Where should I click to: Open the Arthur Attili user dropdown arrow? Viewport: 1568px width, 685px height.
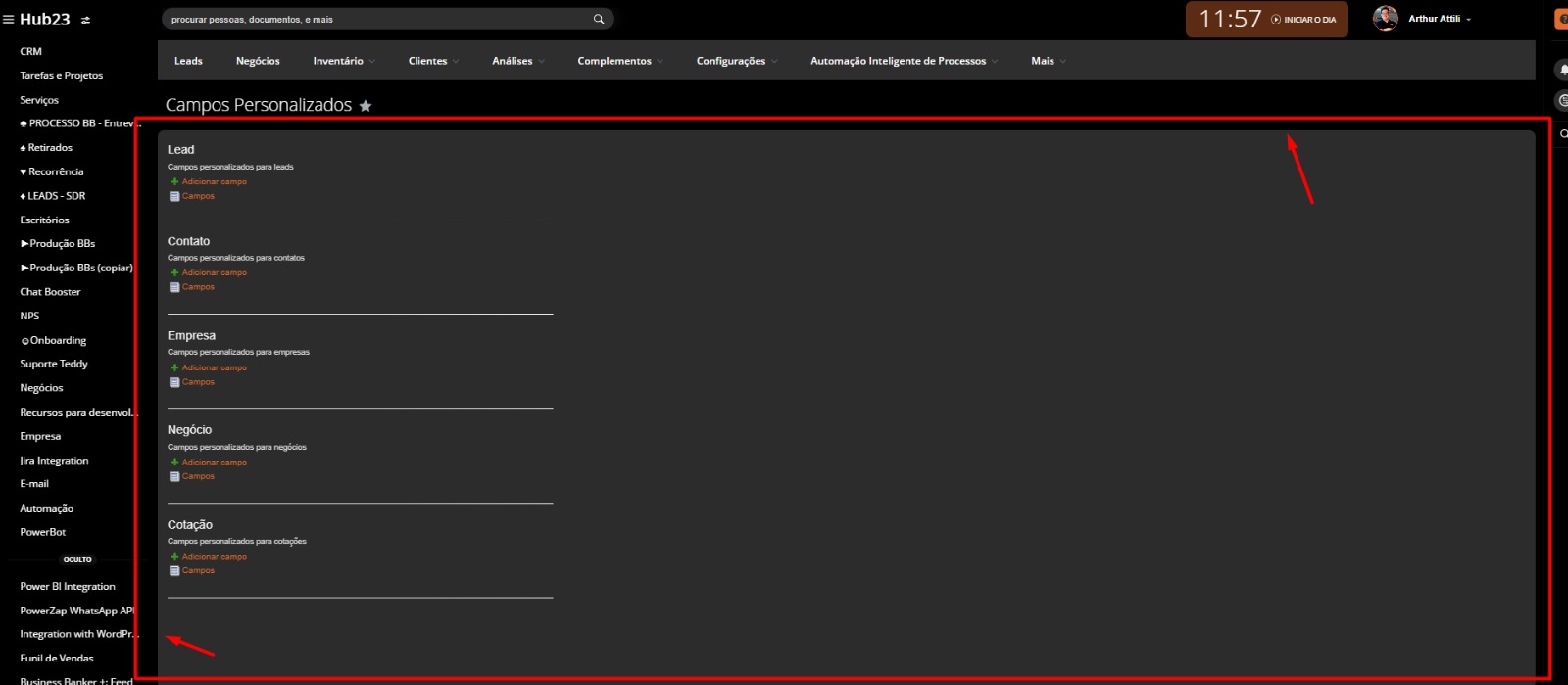point(1468,20)
